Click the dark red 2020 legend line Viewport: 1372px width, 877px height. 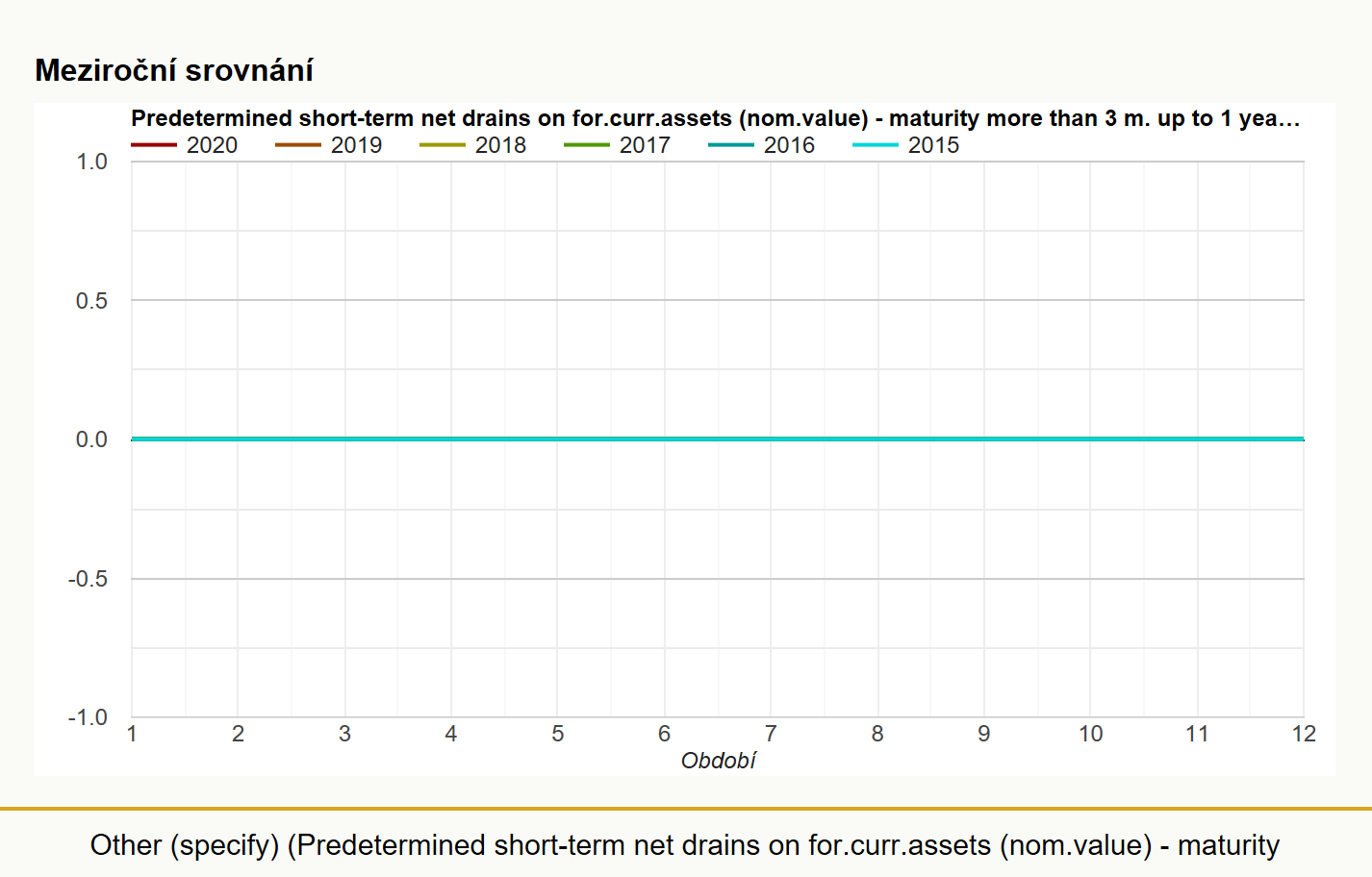154,145
